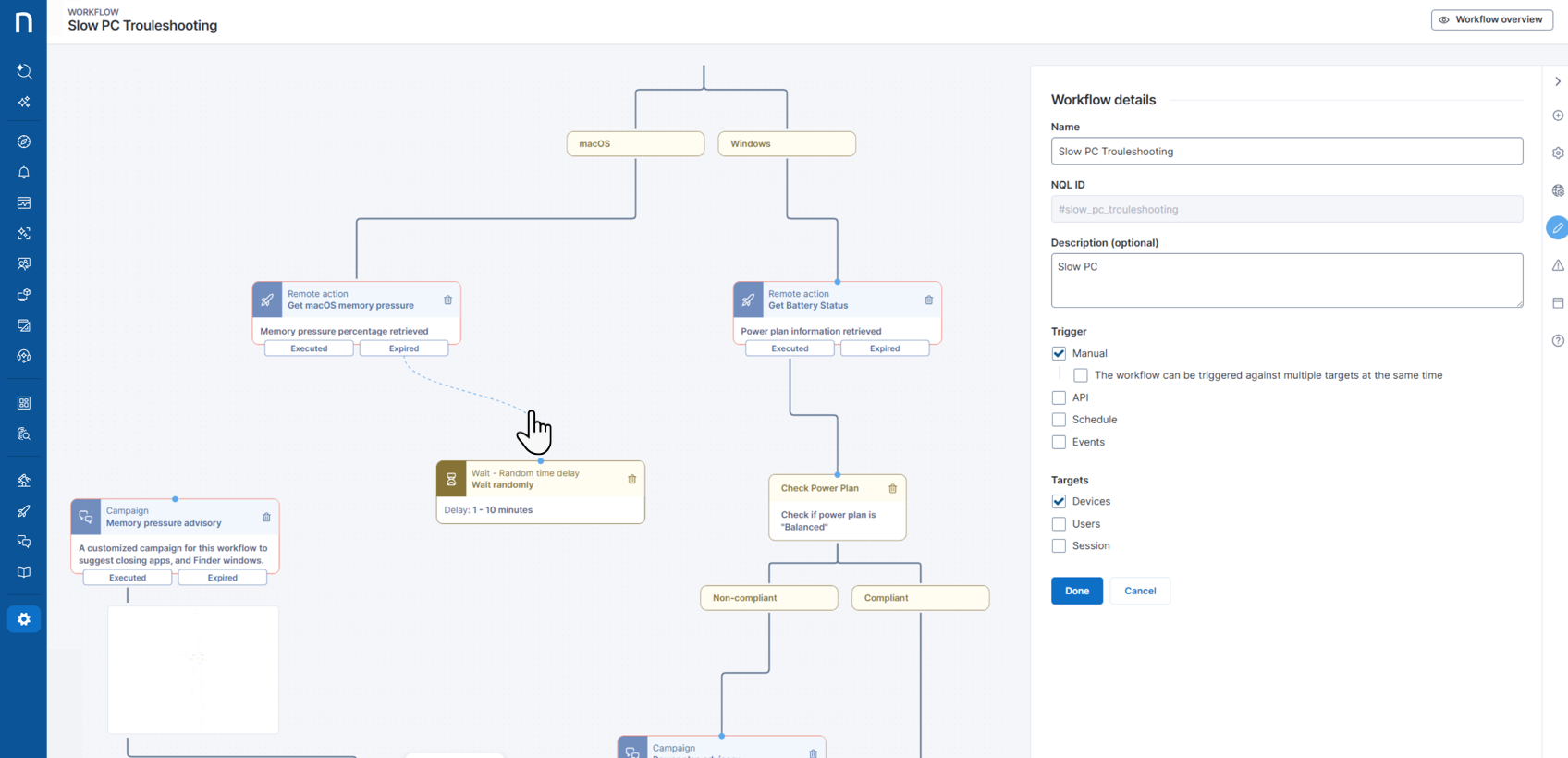Delete the Get macOS memory pressure node
Screen dimensions: 1568x758
[x=447, y=300]
